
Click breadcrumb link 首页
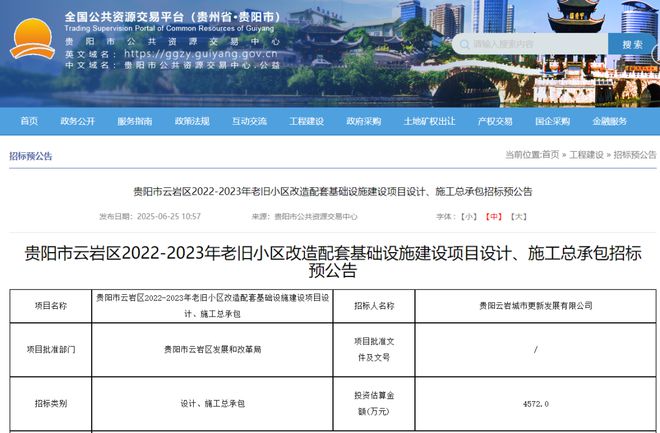coord(551,155)
